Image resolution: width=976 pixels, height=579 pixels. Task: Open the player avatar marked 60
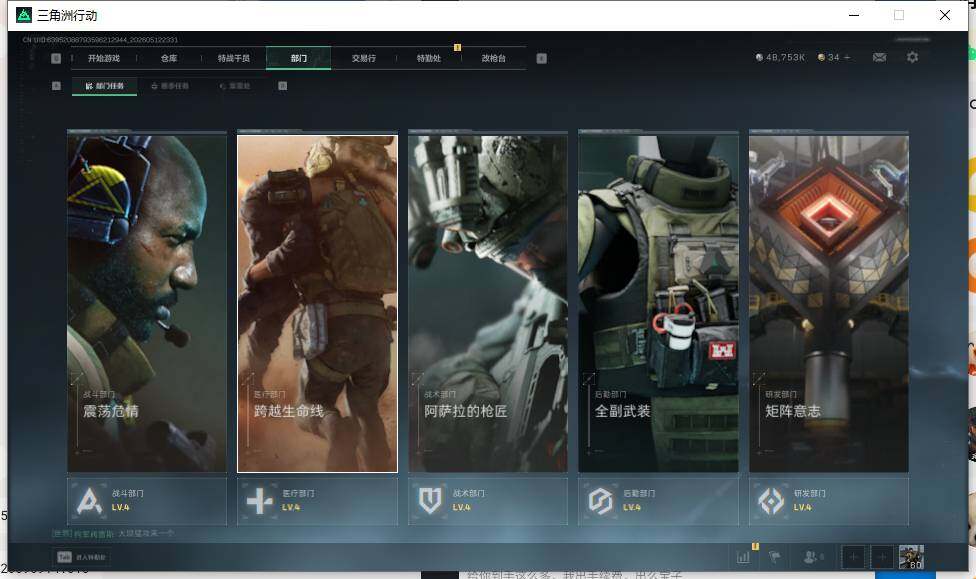pyautogui.click(x=911, y=557)
